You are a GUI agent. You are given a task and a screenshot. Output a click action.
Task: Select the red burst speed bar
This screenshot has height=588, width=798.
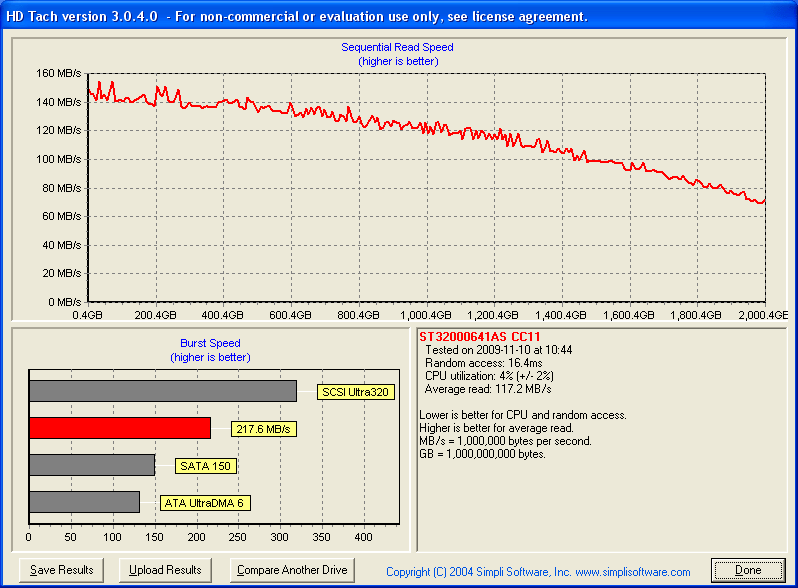point(120,428)
